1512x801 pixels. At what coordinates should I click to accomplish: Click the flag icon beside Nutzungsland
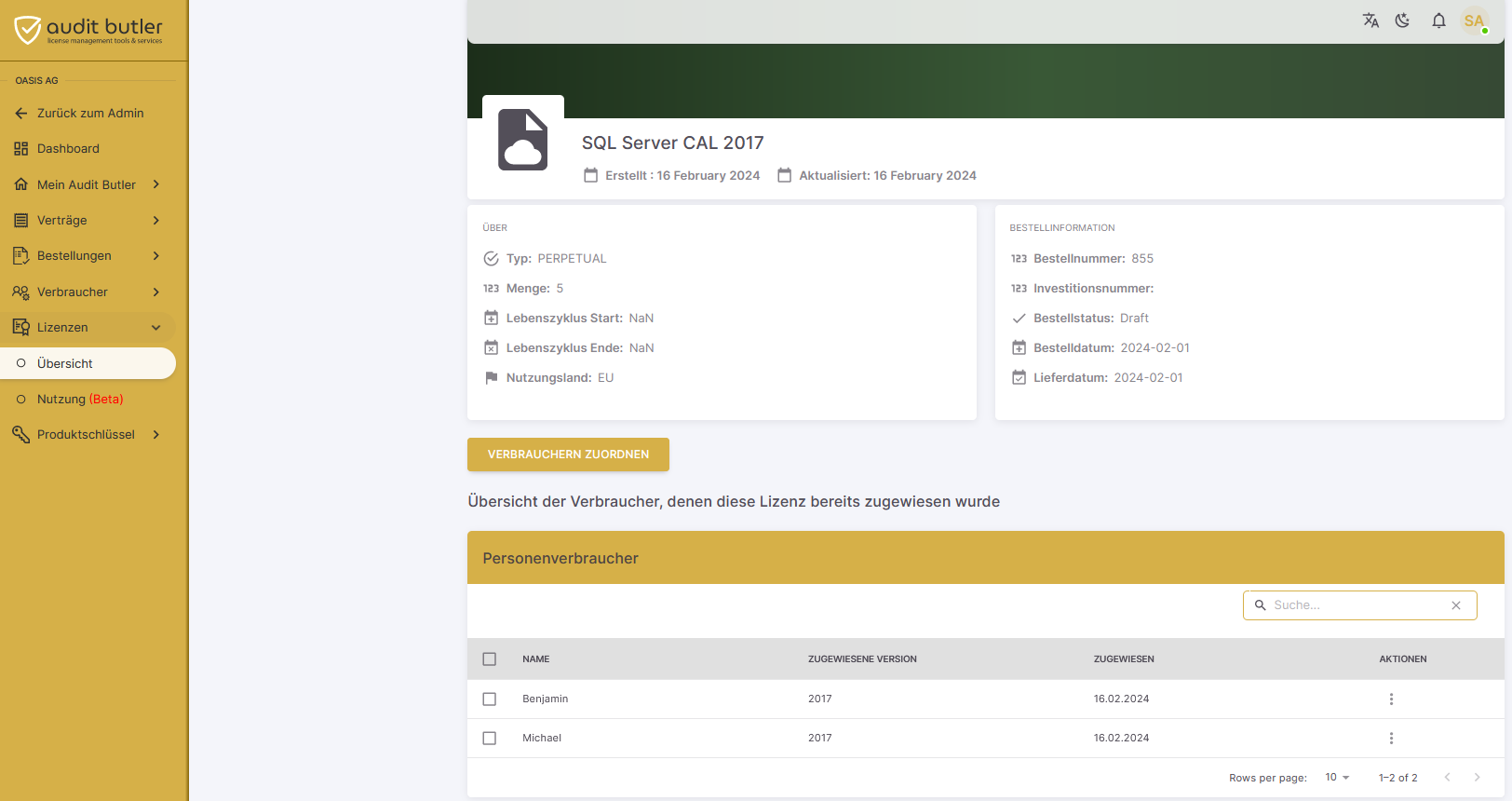tap(492, 378)
